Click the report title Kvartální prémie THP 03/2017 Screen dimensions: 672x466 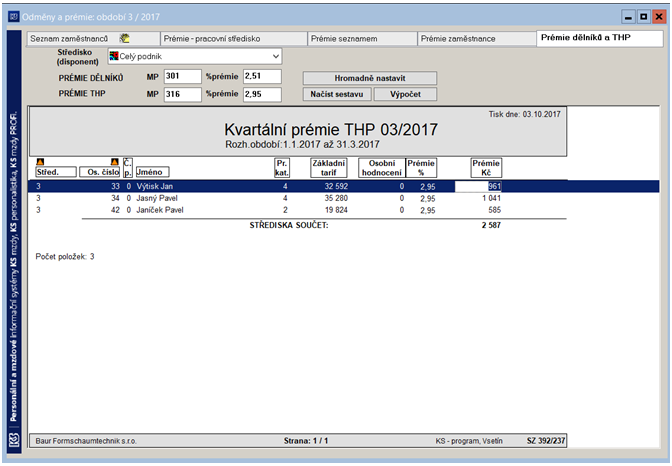(331, 129)
